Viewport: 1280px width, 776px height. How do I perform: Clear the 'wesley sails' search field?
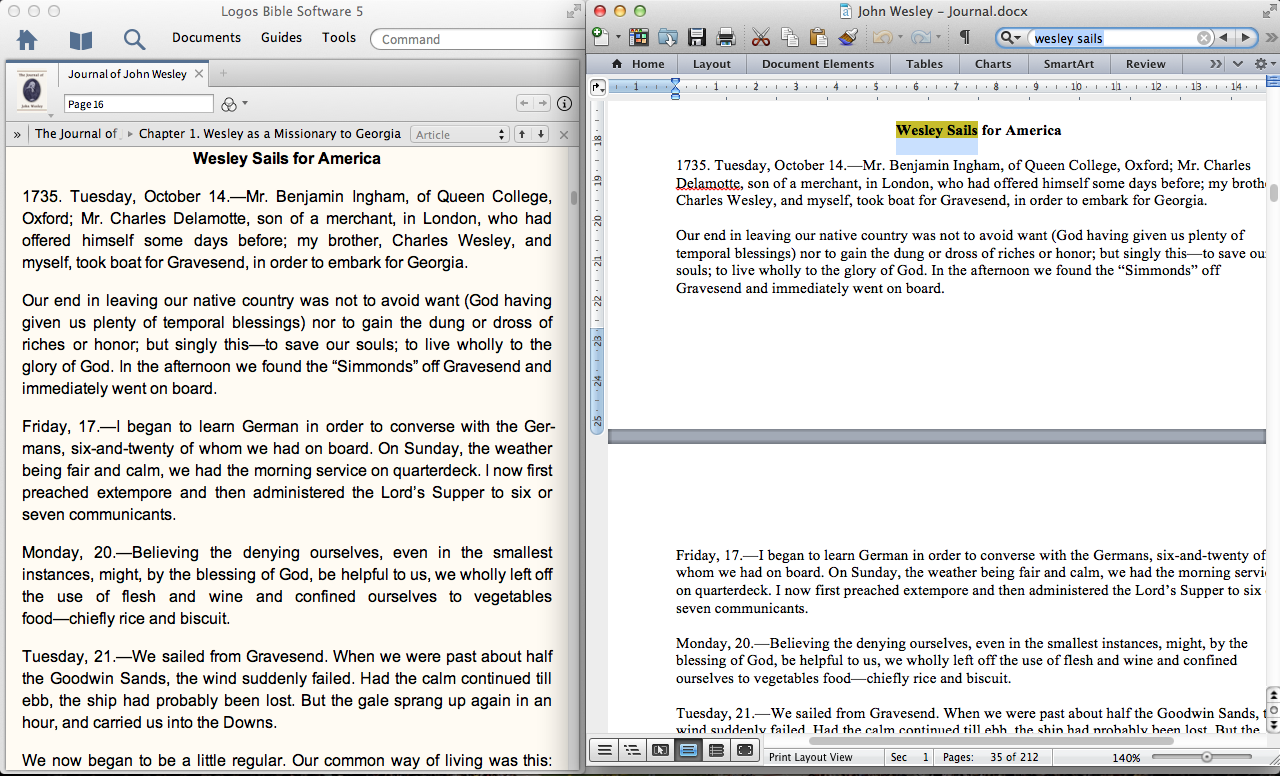pos(1204,38)
